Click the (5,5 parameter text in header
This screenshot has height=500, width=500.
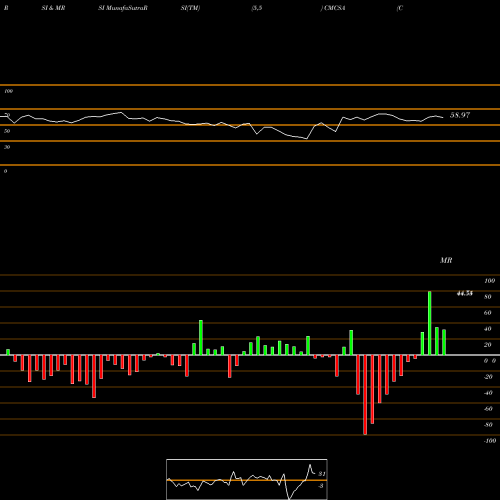point(257,8)
